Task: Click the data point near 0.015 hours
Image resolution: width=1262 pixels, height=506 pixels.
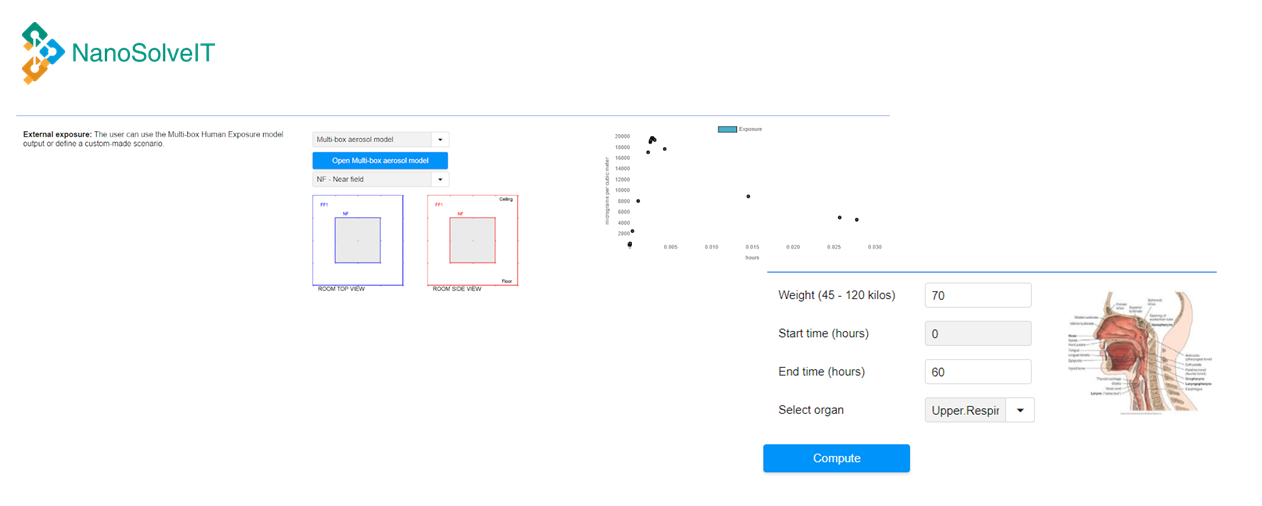Action: click(748, 196)
